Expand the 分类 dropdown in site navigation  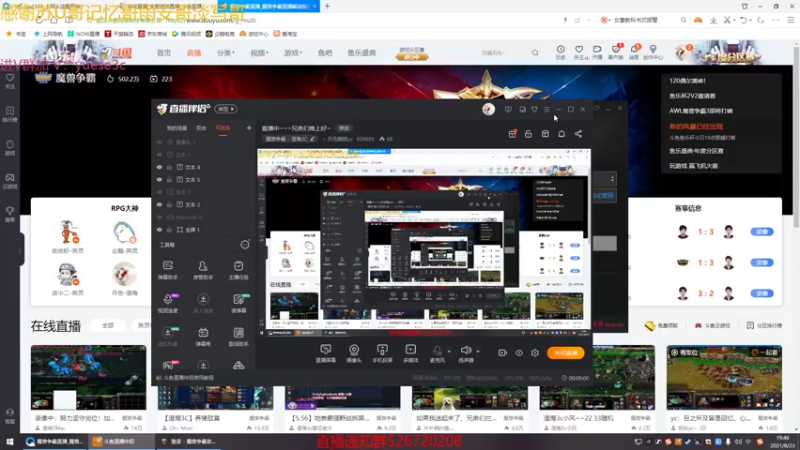coord(226,53)
